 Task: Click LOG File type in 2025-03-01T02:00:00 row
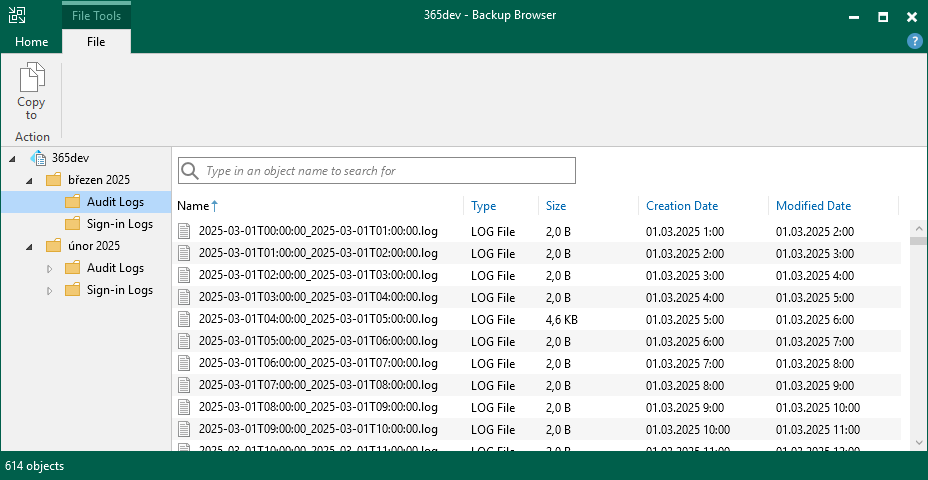[x=493, y=276]
